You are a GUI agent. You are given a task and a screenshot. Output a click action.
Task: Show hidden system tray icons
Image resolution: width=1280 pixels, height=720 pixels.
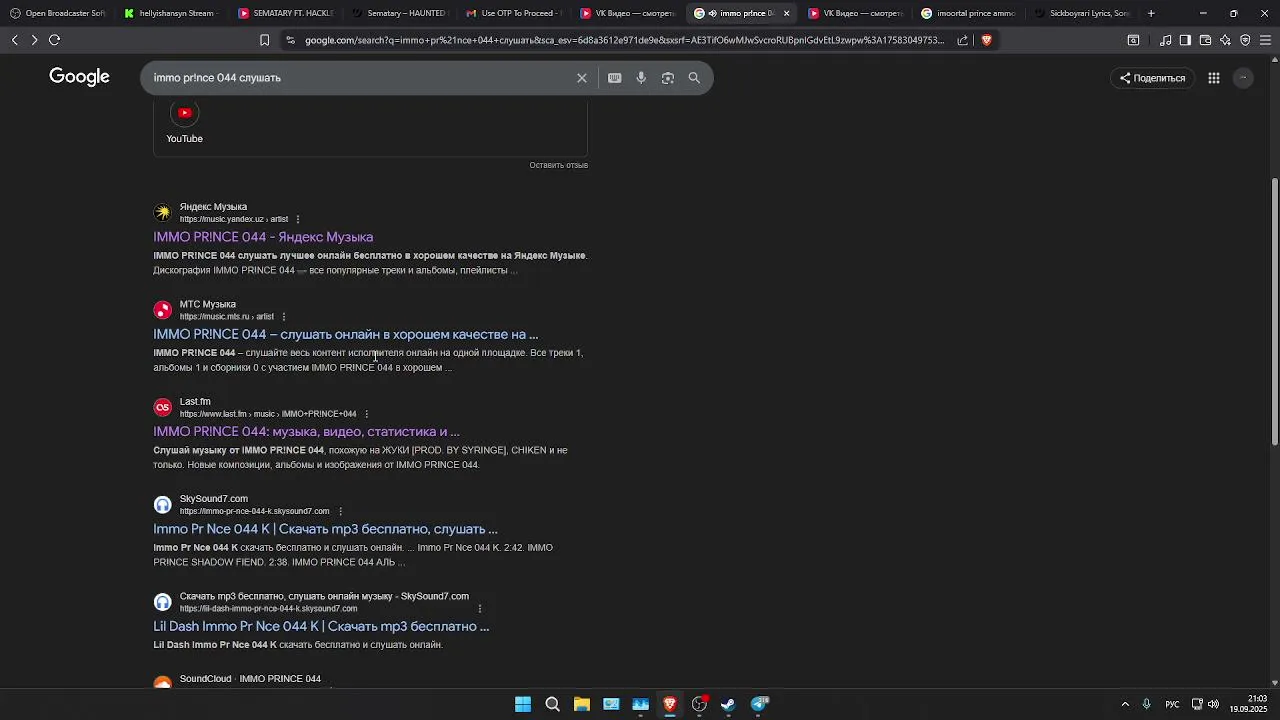tap(1125, 704)
